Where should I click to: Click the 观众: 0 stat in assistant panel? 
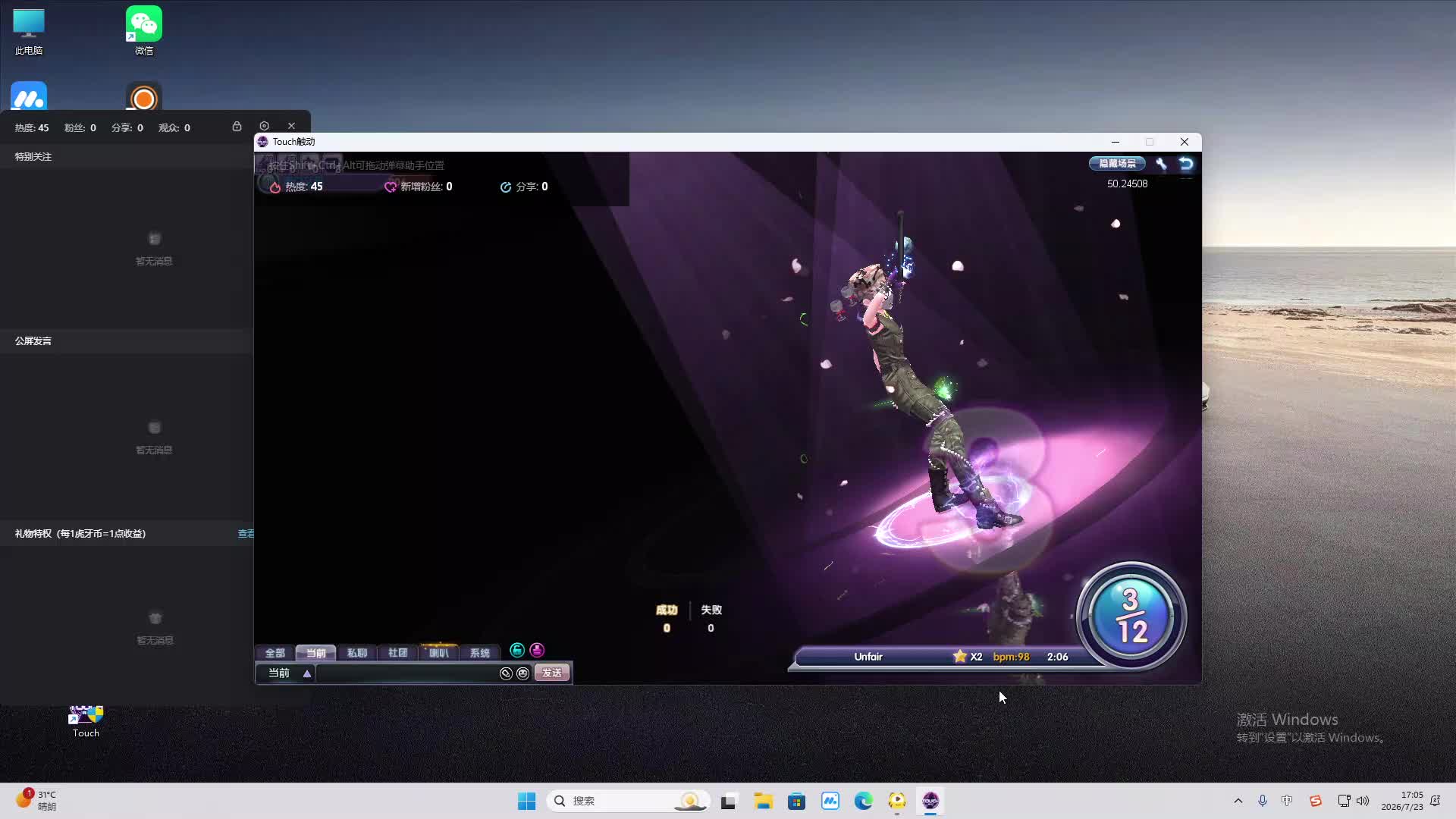click(174, 128)
